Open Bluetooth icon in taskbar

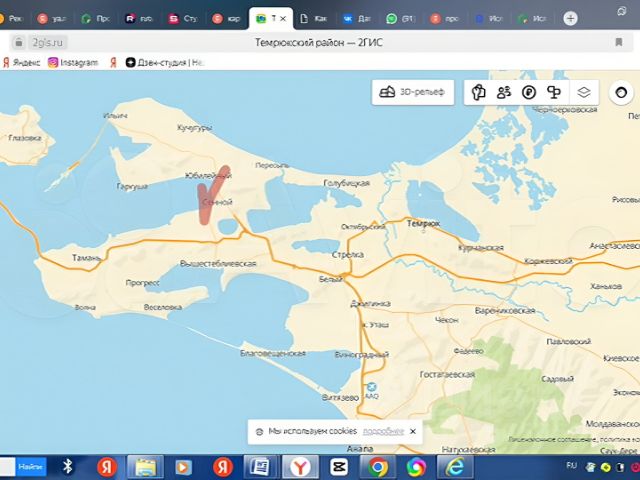[68, 467]
